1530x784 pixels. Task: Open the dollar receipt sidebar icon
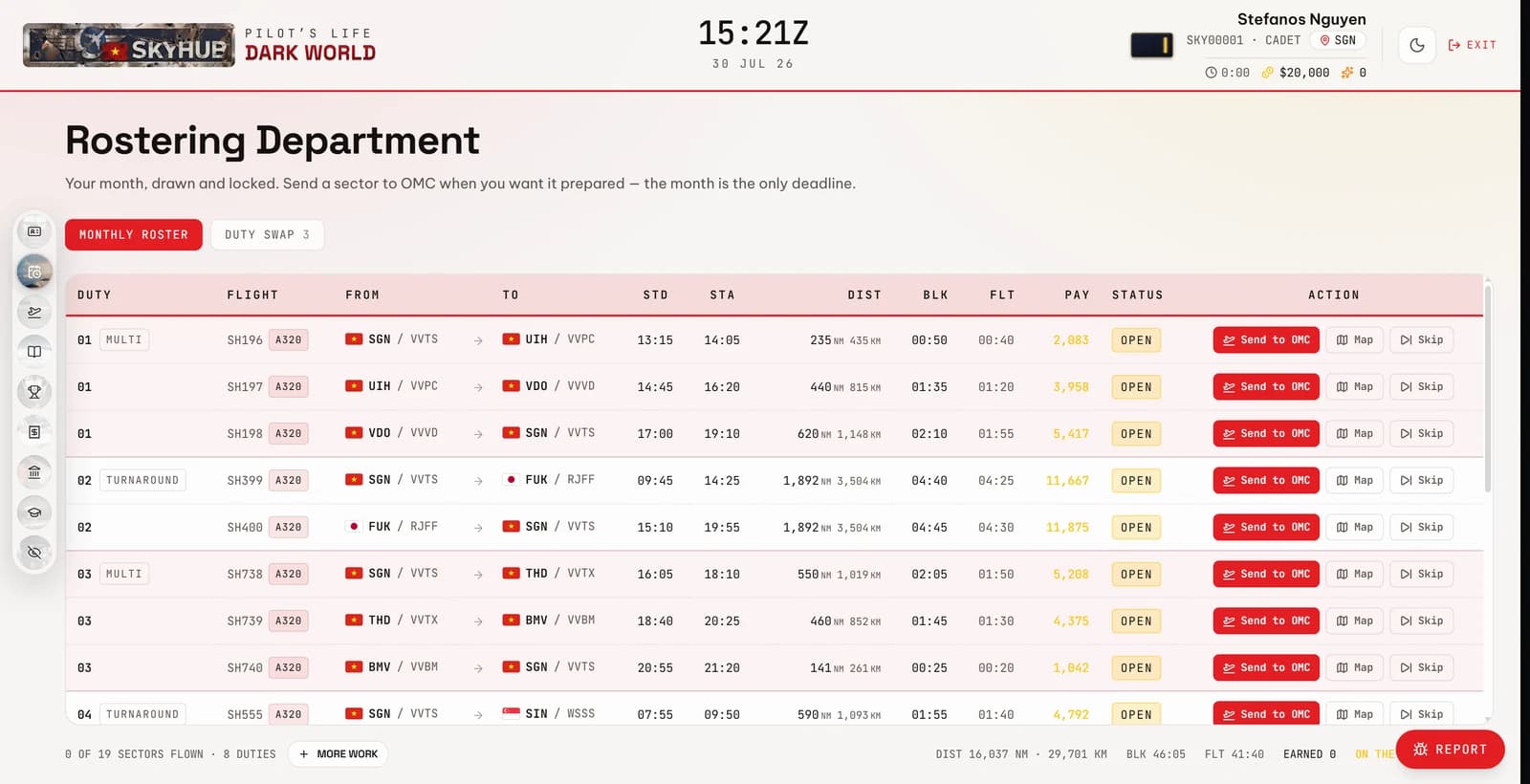pos(34,432)
